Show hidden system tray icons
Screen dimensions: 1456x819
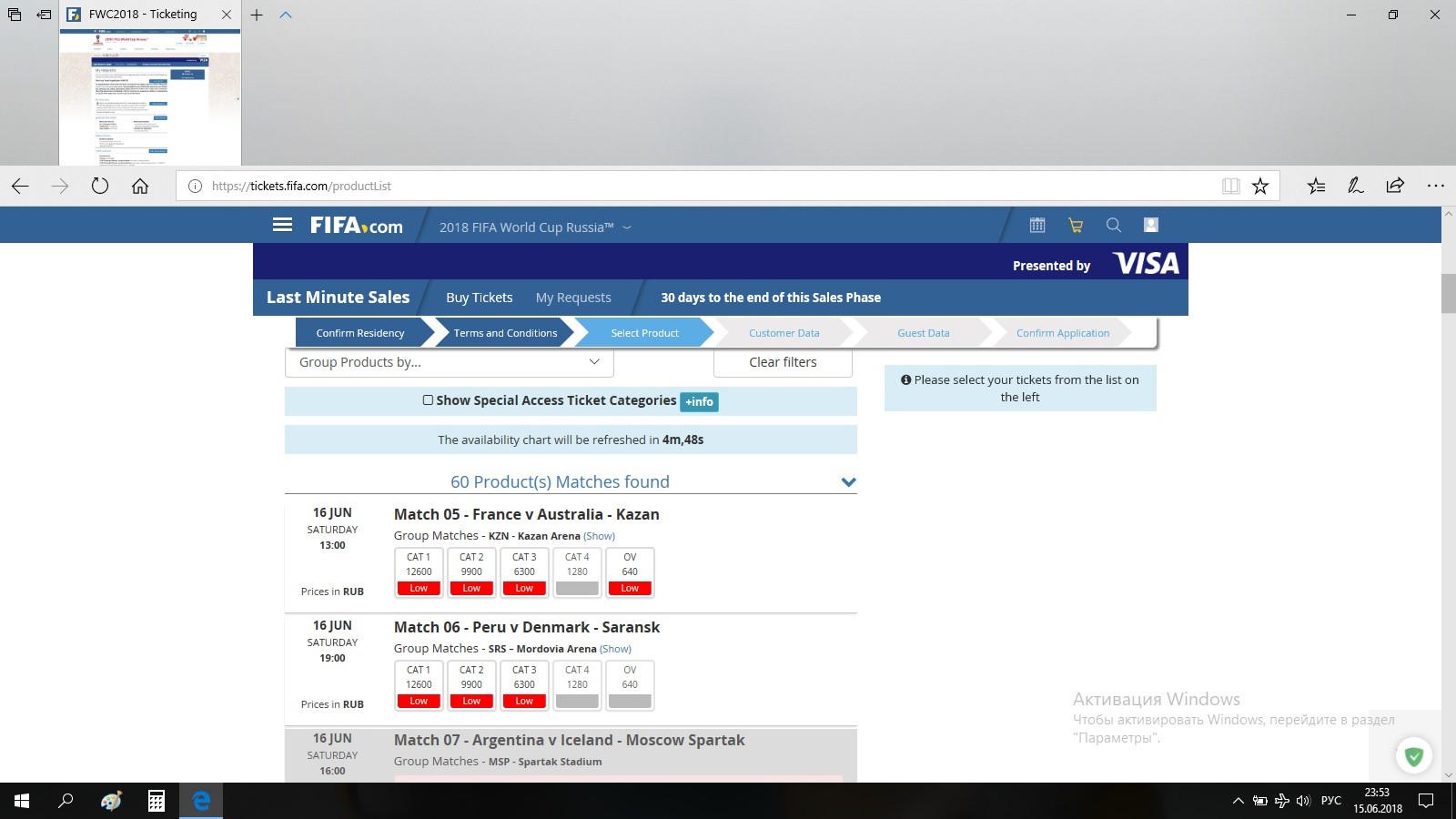click(x=1238, y=801)
